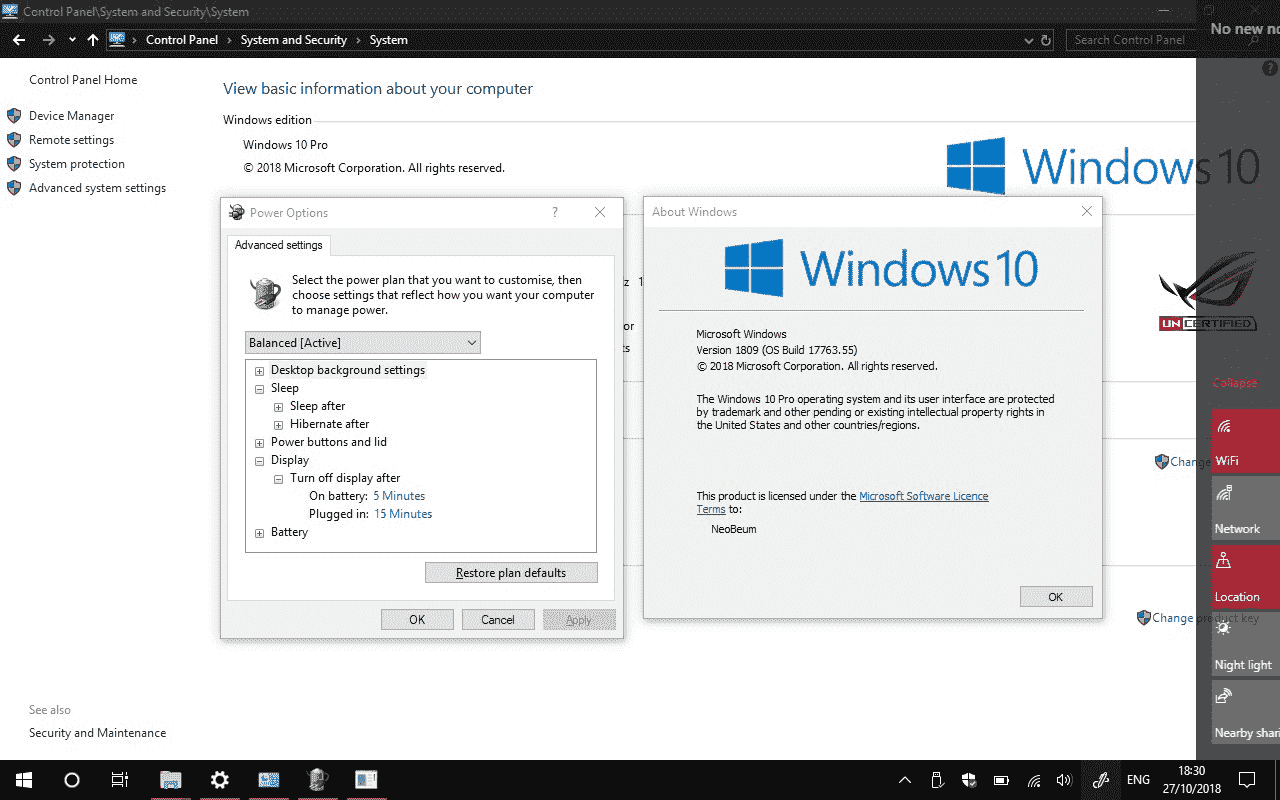The height and width of the screenshot is (800, 1280).
Task: Toggle the WiFi quick action tile
Action: pyautogui.click(x=1246, y=441)
